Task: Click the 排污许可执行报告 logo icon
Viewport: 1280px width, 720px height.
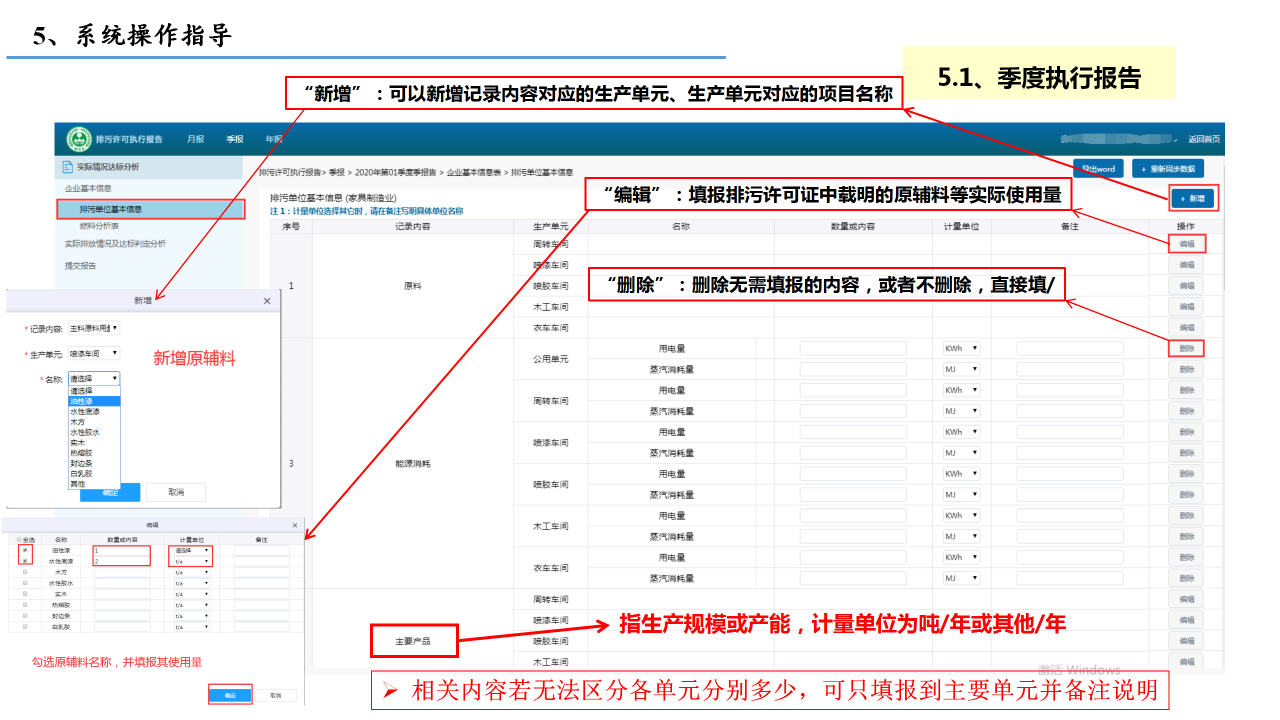Action: pos(79,139)
